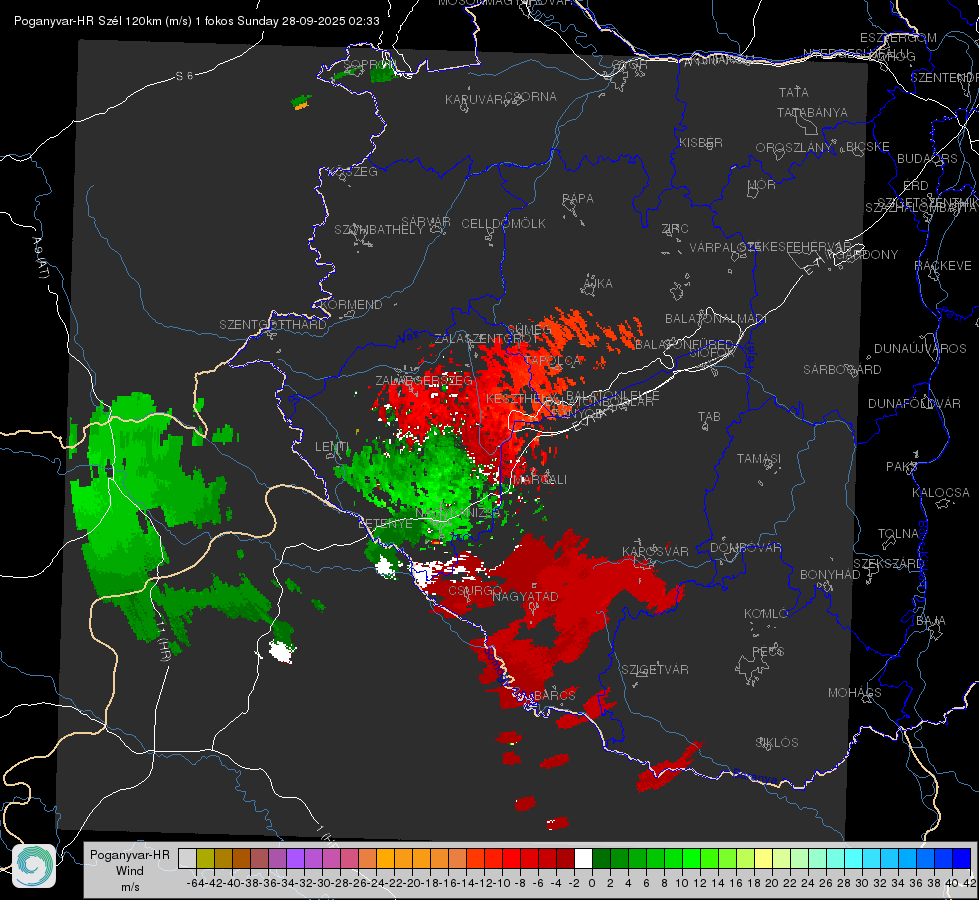
Task: Click the CSURGO city label
Action: click(475, 590)
